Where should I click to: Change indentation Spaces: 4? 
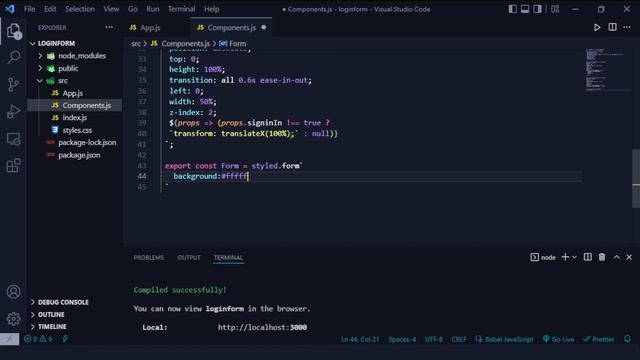pos(402,339)
